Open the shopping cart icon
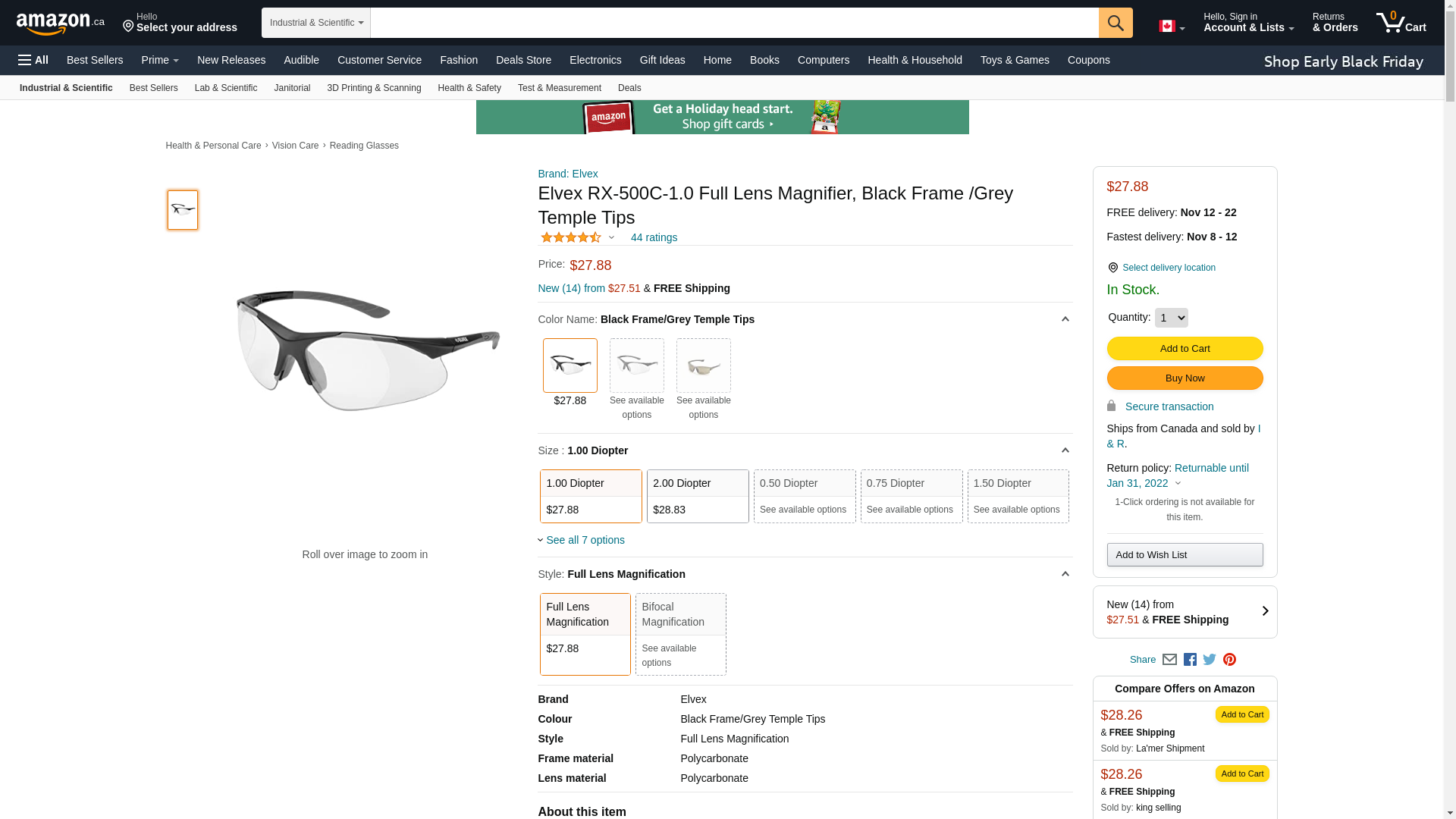Viewport: 1456px width, 819px height. tap(1401, 23)
